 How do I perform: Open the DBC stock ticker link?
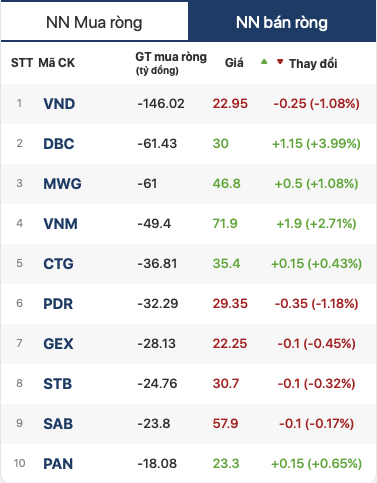[59, 144]
